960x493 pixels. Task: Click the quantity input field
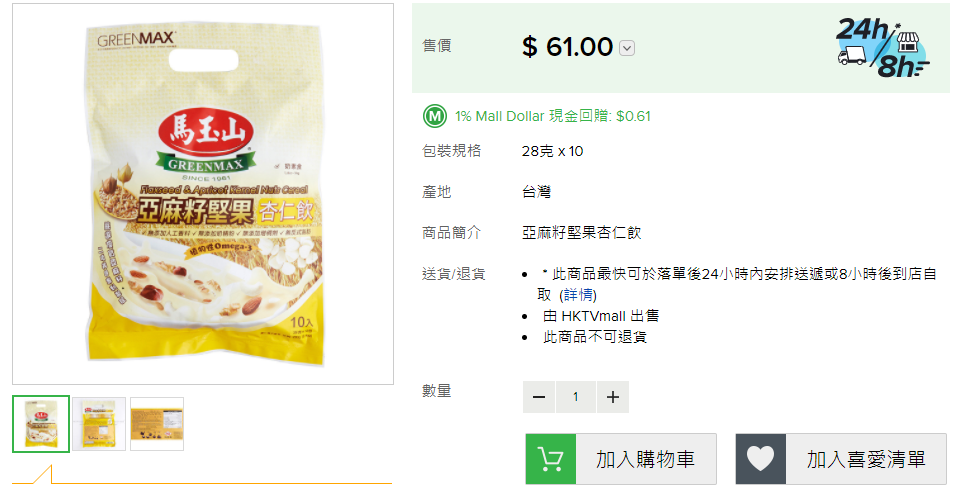(x=576, y=397)
